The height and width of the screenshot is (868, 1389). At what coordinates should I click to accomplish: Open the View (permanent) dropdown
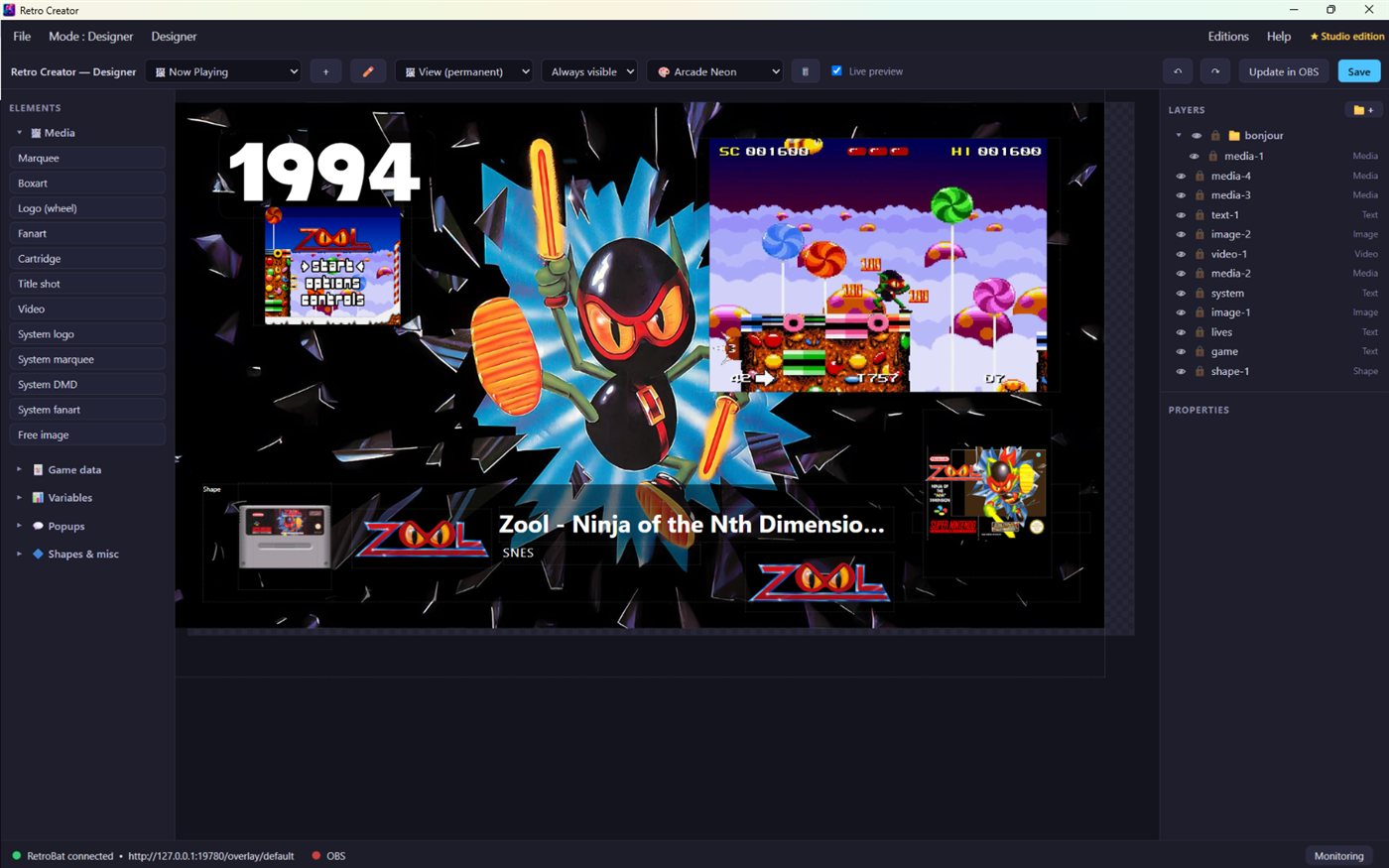464,71
